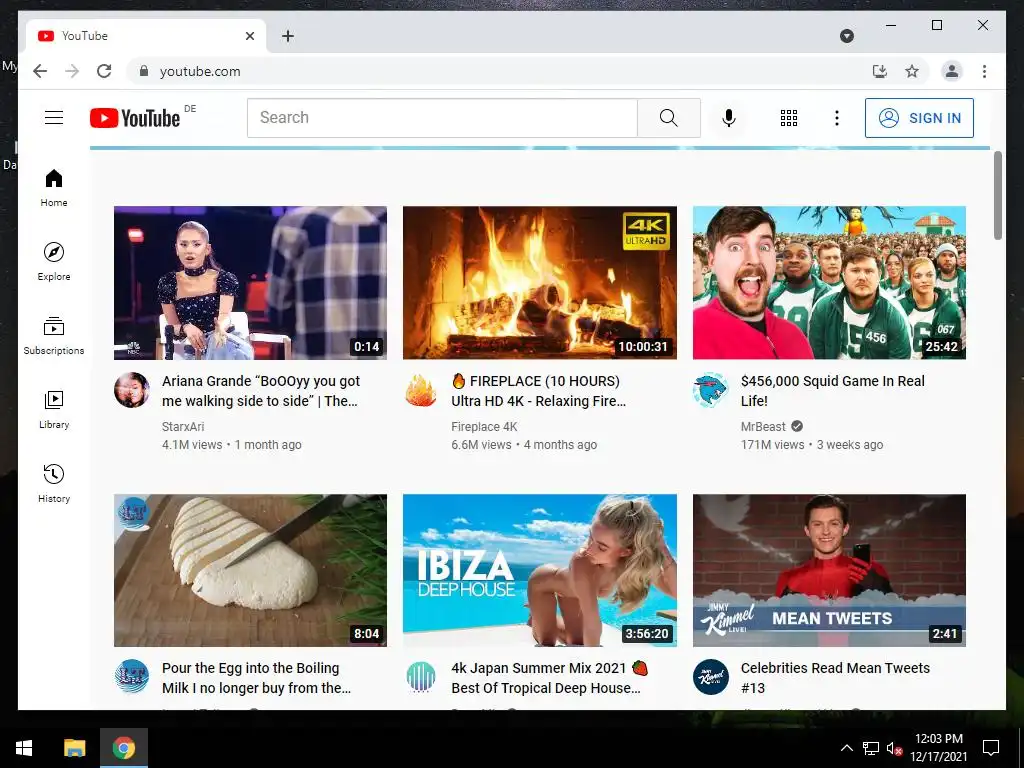Click the page's vertical scrollbar thumb
This screenshot has height=768, width=1024.
tap(997, 195)
